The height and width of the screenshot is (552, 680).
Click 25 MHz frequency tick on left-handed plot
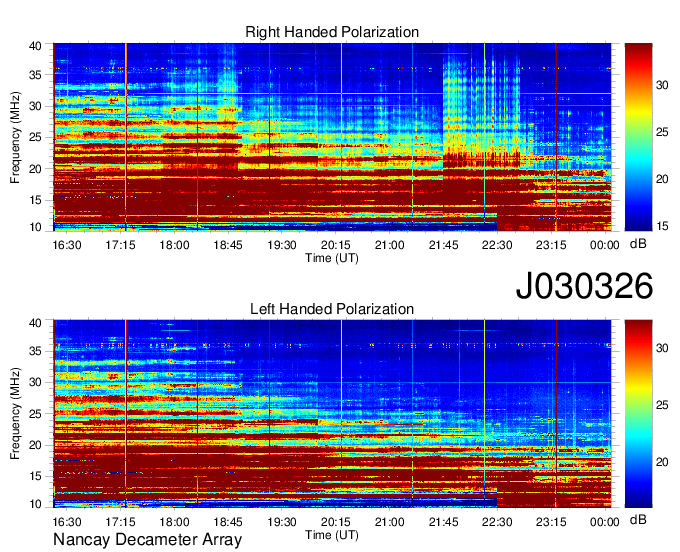click(35, 414)
